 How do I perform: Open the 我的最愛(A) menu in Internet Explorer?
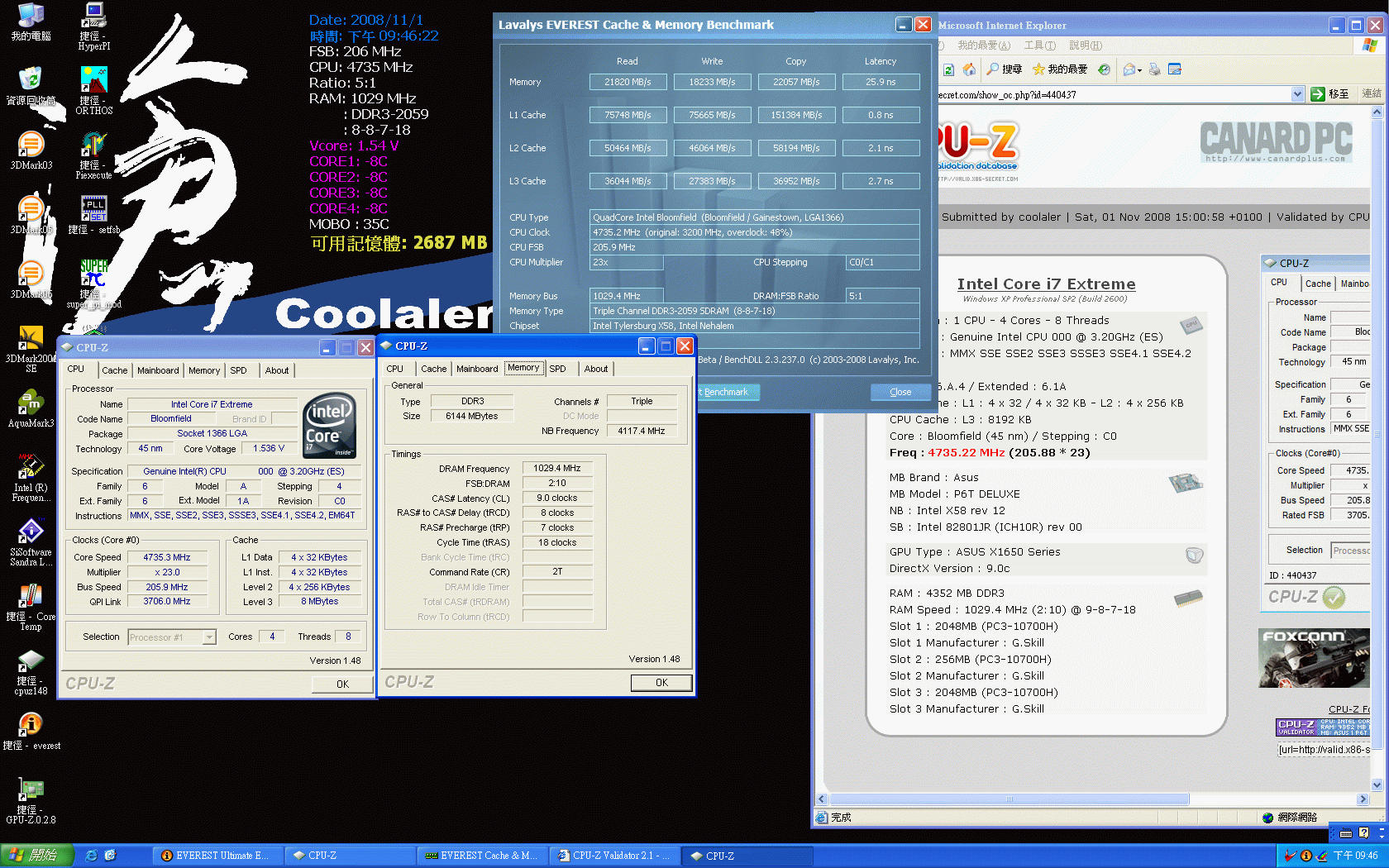(x=984, y=45)
